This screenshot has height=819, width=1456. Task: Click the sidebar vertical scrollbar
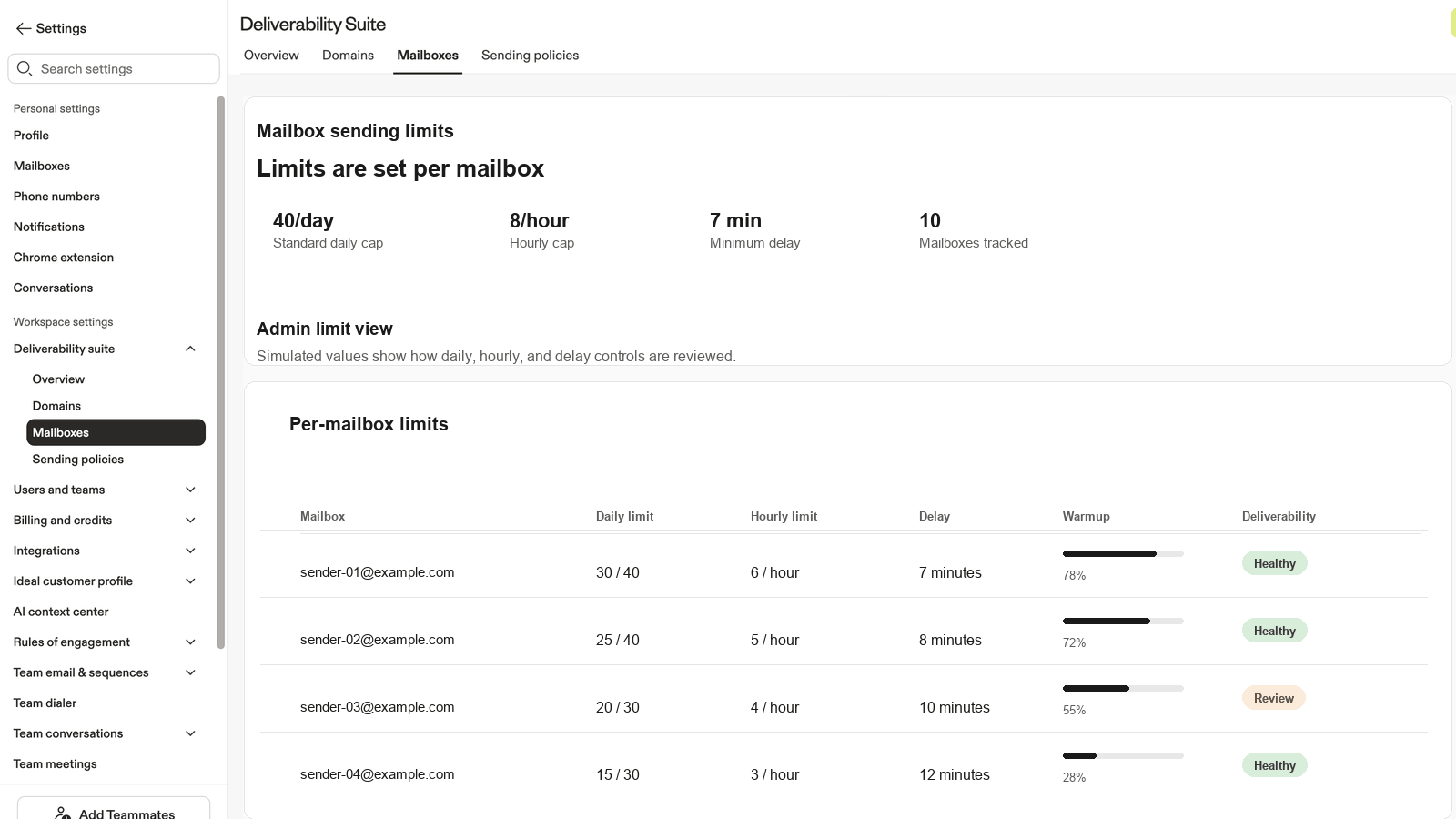(x=220, y=373)
